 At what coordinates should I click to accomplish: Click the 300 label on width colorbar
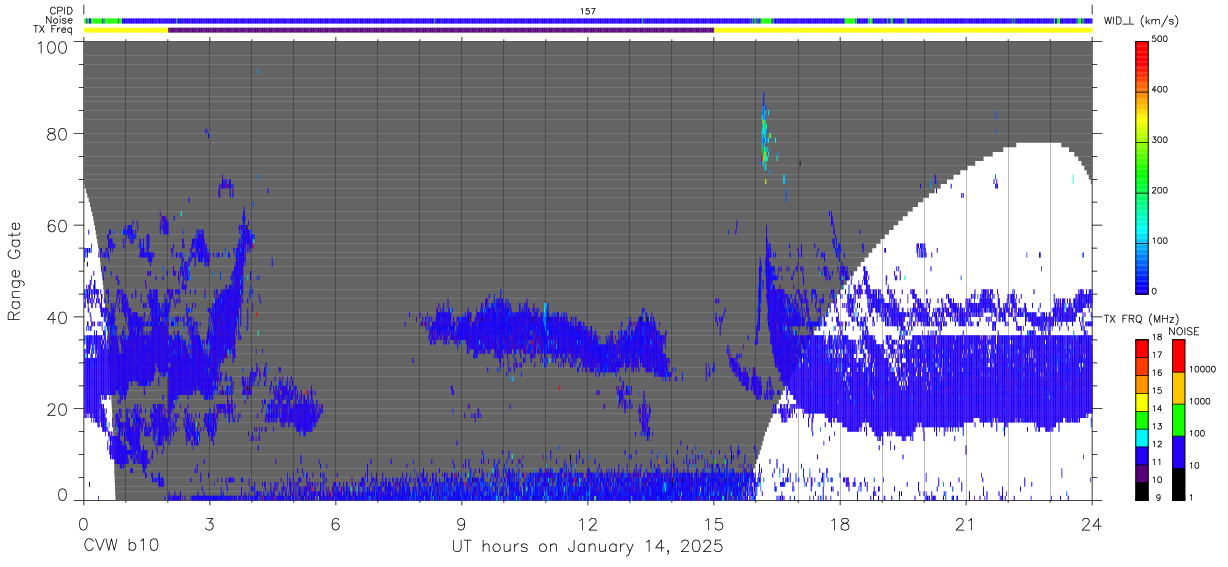point(1161,140)
